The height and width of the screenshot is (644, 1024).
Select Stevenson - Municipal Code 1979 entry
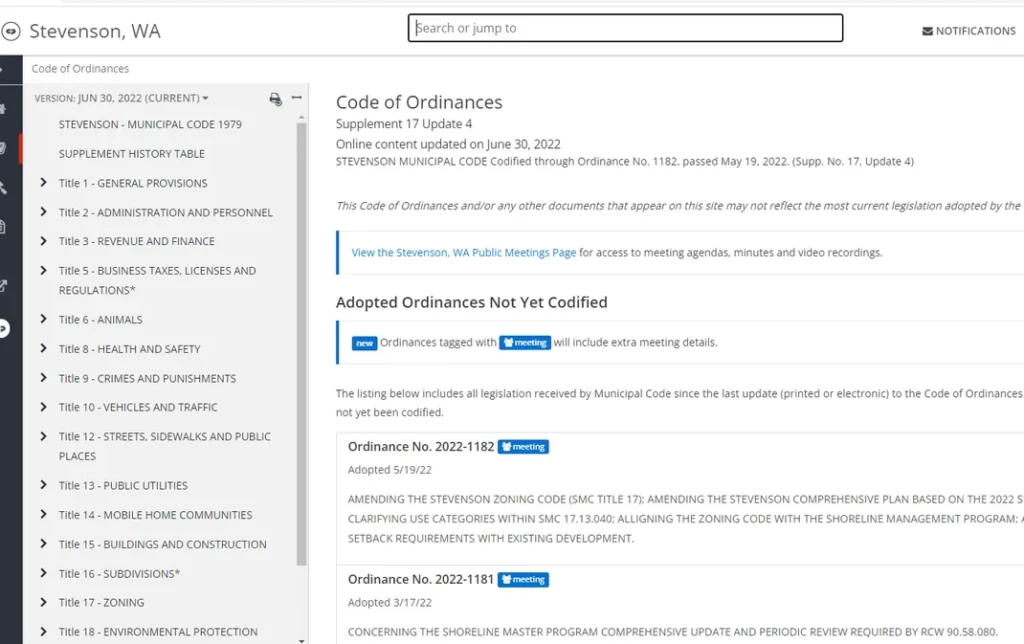(x=150, y=125)
